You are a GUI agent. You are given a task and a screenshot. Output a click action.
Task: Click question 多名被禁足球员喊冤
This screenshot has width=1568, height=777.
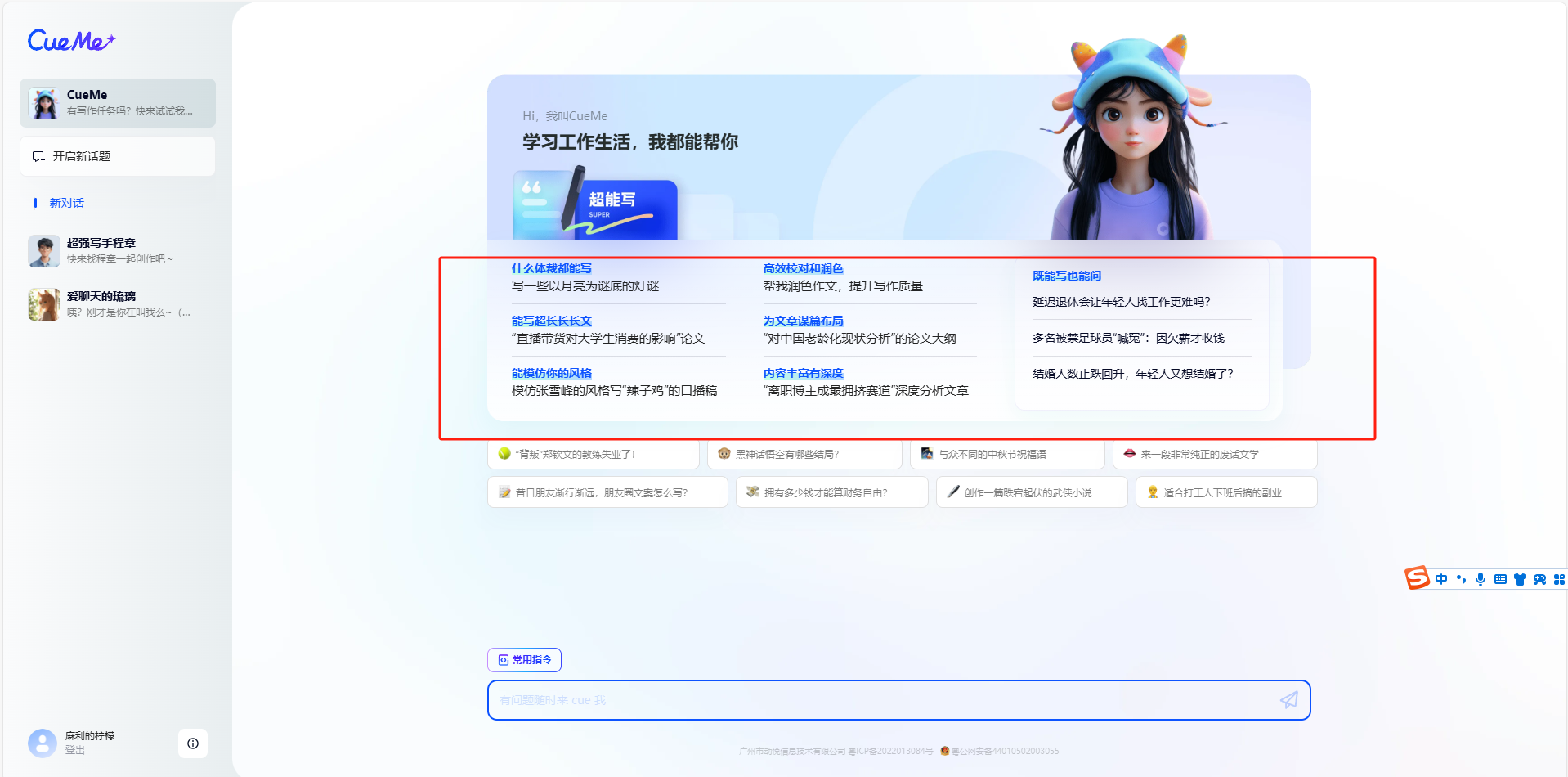1128,338
